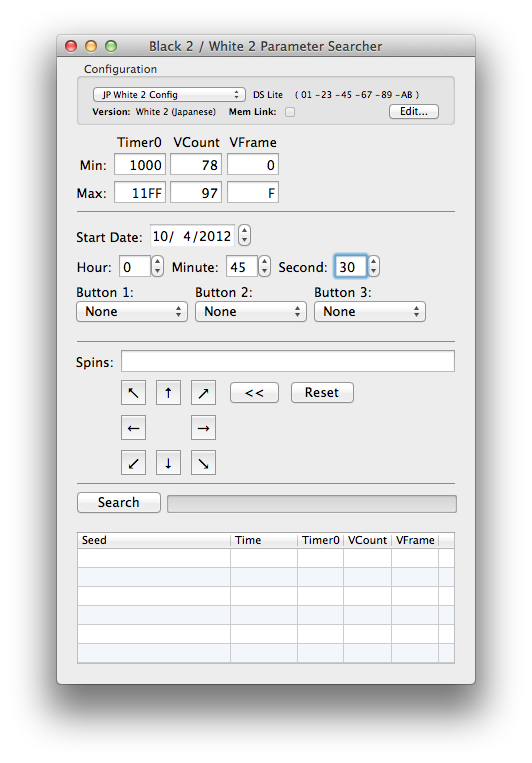Add the up-right diagonal spin arrow
The height and width of the screenshot is (763, 532).
(203, 393)
